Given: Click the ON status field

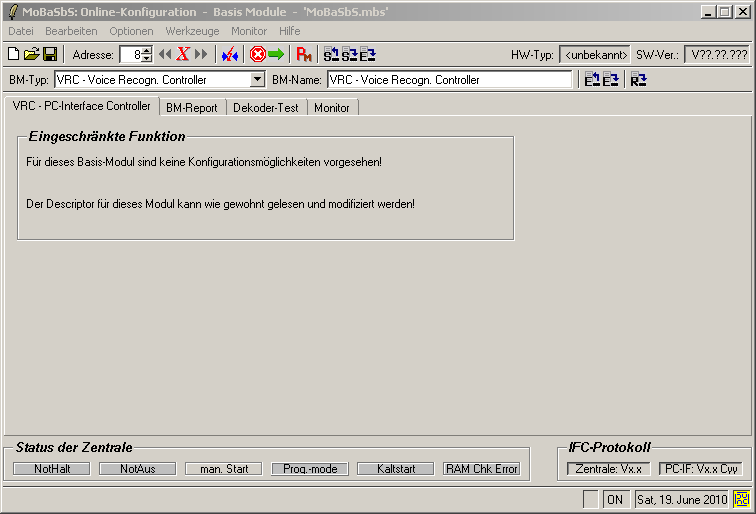Looking at the screenshot, I should coord(615,499).
